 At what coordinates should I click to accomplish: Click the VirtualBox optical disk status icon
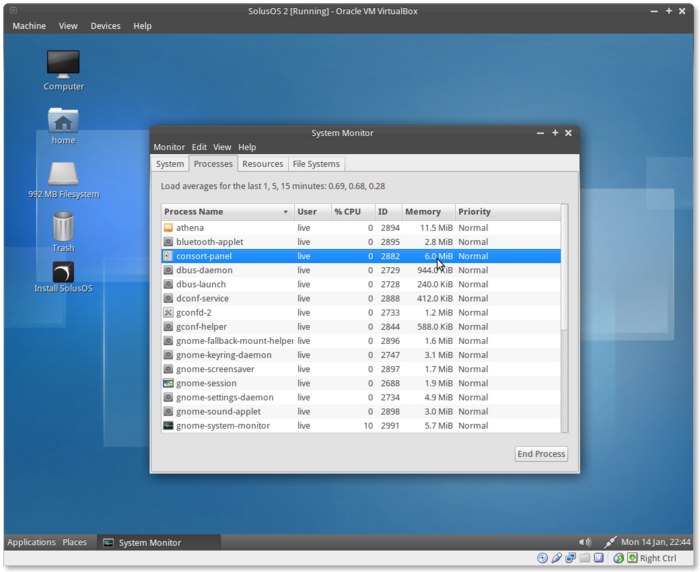point(542,558)
